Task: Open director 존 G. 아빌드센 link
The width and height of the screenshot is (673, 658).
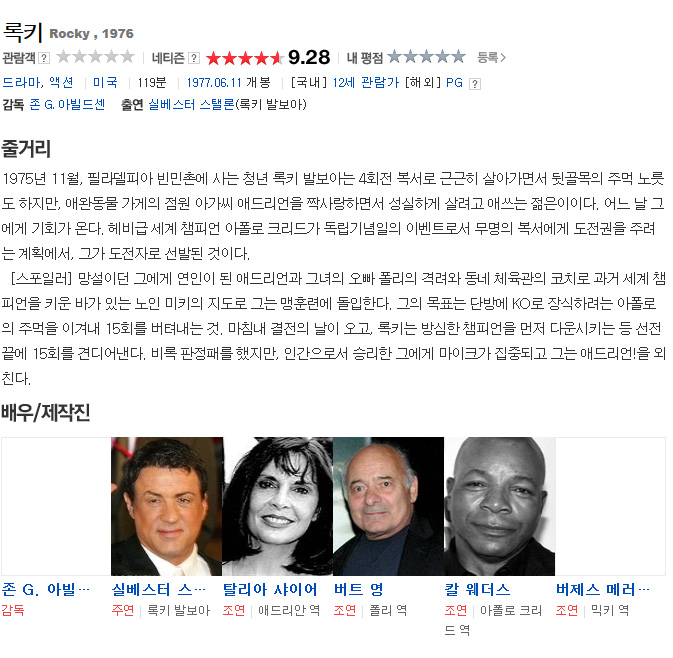Action: 67,104
